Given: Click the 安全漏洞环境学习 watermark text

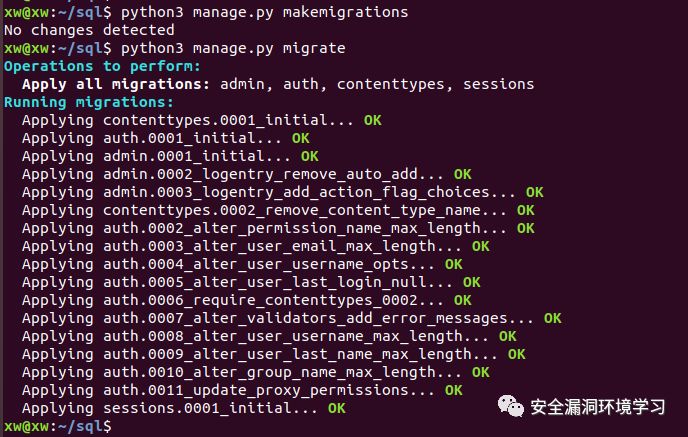Looking at the screenshot, I should tap(598, 407).
